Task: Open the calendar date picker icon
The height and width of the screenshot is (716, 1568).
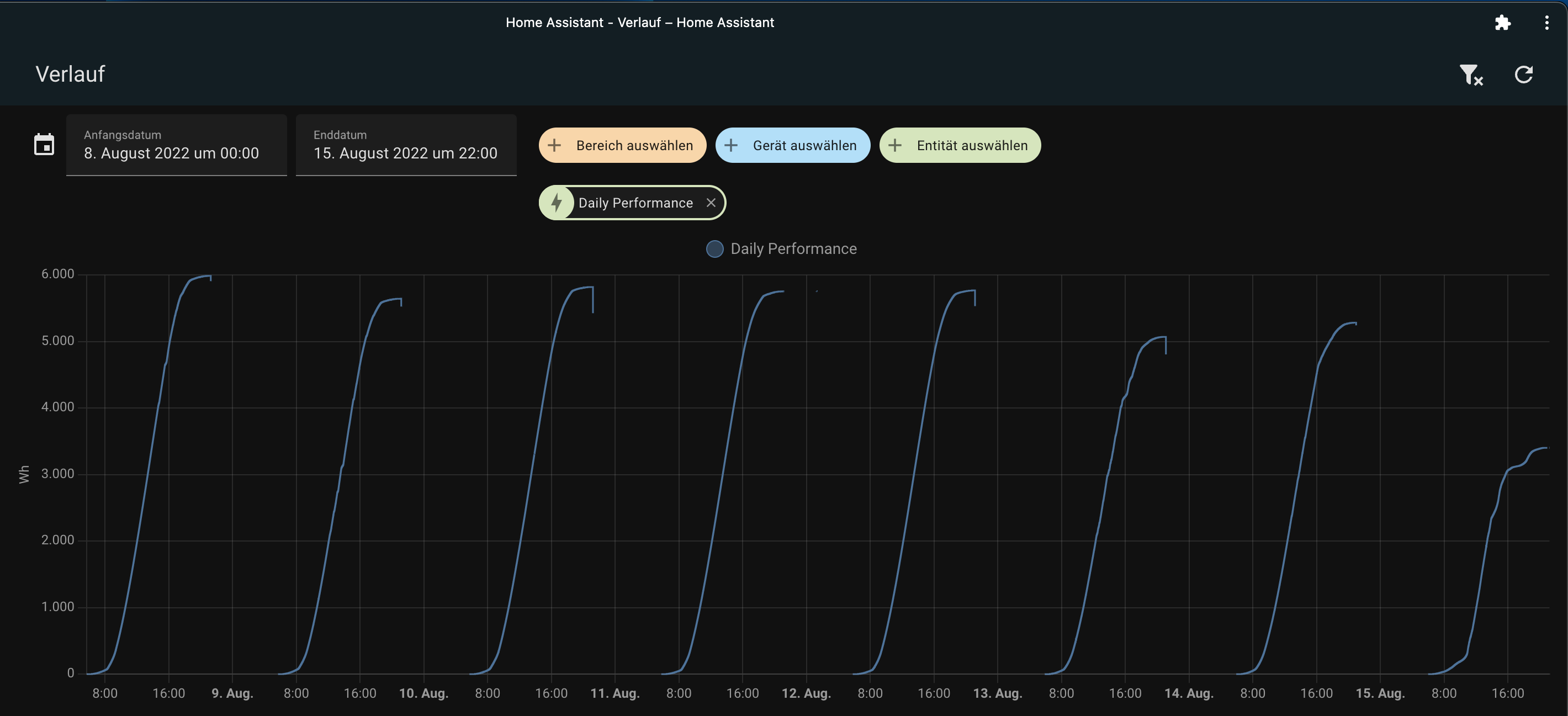Action: click(x=43, y=145)
